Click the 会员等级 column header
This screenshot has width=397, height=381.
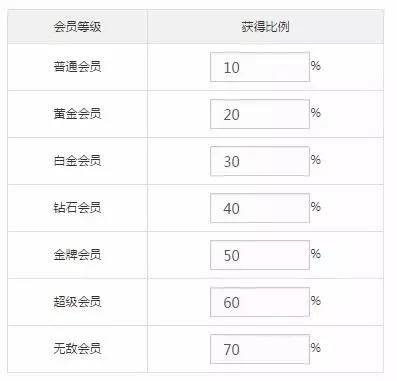click(77, 27)
